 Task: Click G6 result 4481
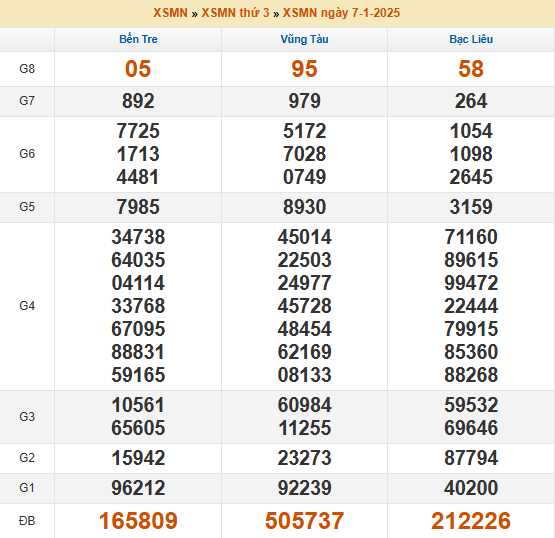[x=138, y=177]
